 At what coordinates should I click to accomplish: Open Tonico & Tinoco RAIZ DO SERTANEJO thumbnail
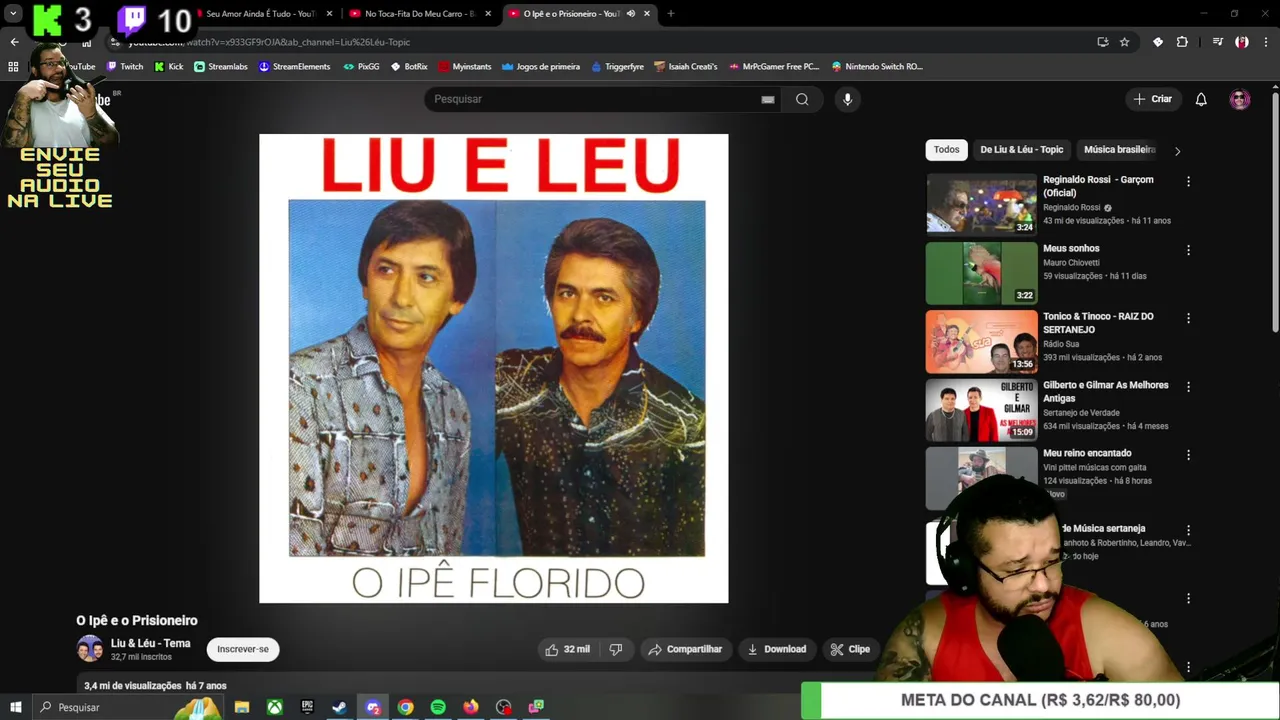pyautogui.click(x=981, y=341)
